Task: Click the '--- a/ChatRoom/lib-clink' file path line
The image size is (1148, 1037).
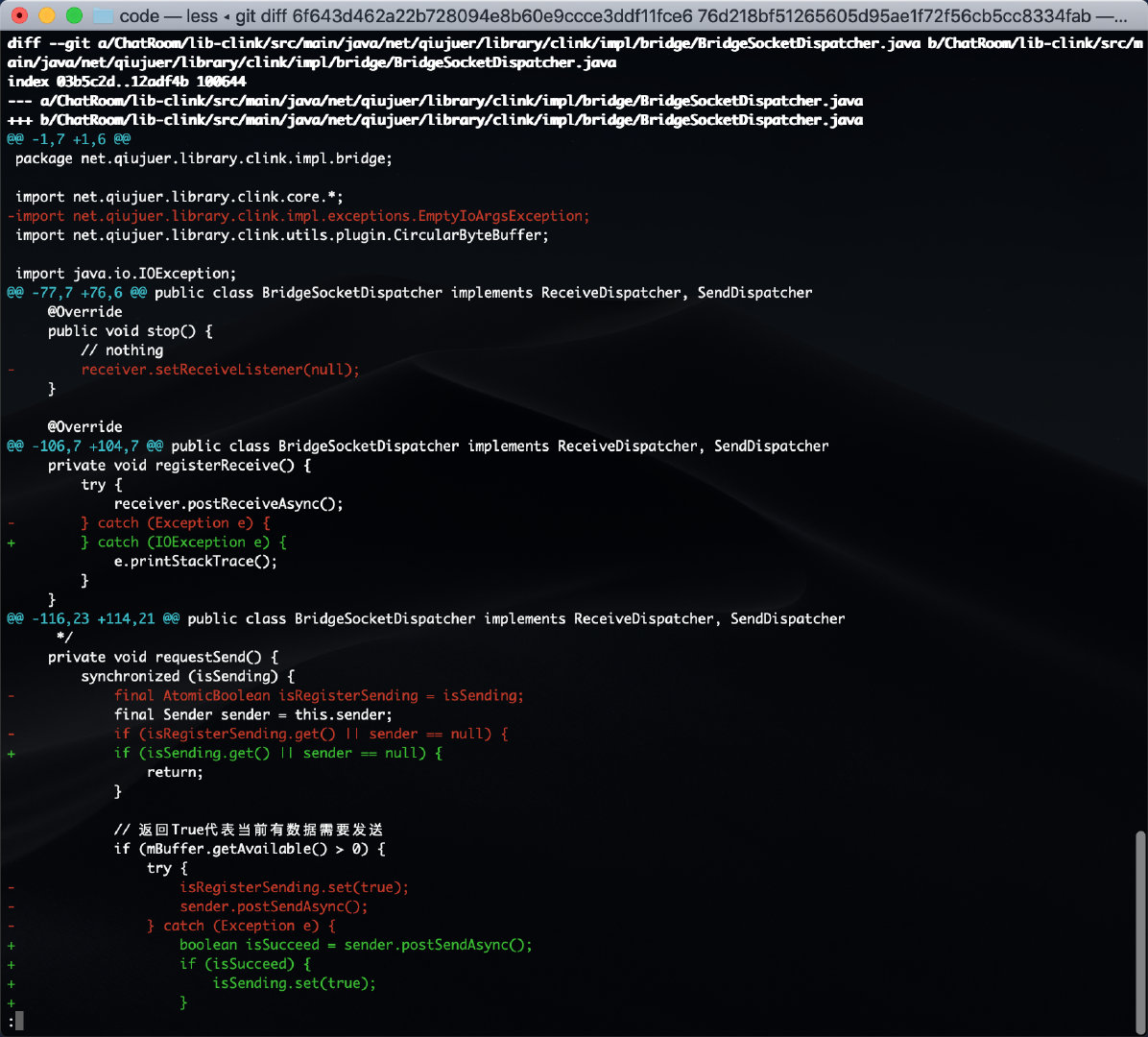Action: click(x=435, y=100)
